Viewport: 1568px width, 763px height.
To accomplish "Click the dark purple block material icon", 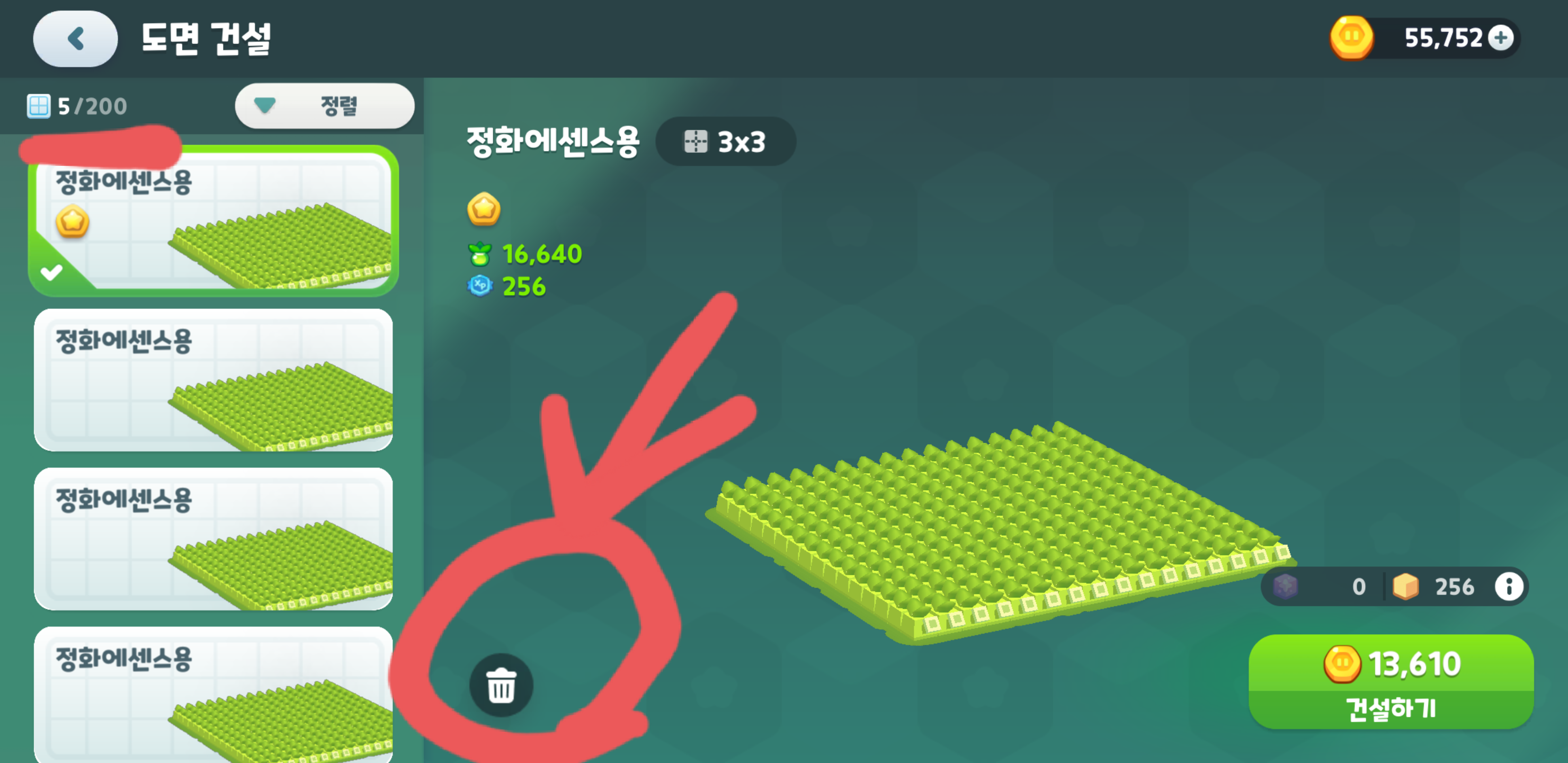I will pos(1285,587).
